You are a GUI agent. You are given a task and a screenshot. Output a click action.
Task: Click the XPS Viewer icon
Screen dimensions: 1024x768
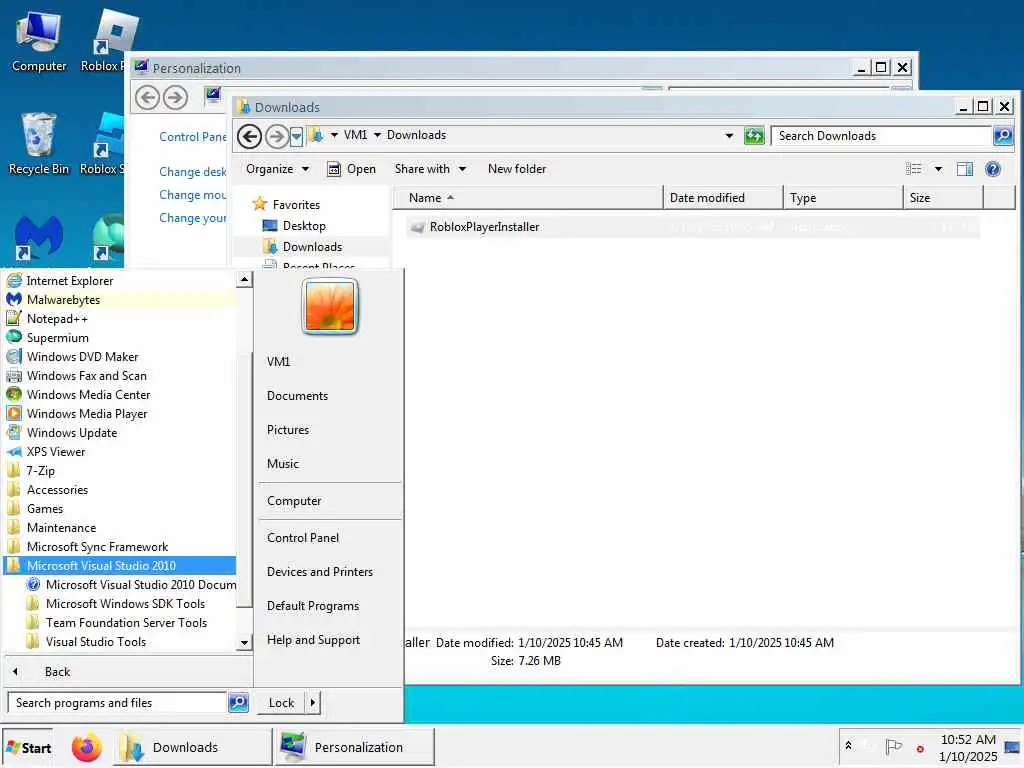tap(14, 451)
